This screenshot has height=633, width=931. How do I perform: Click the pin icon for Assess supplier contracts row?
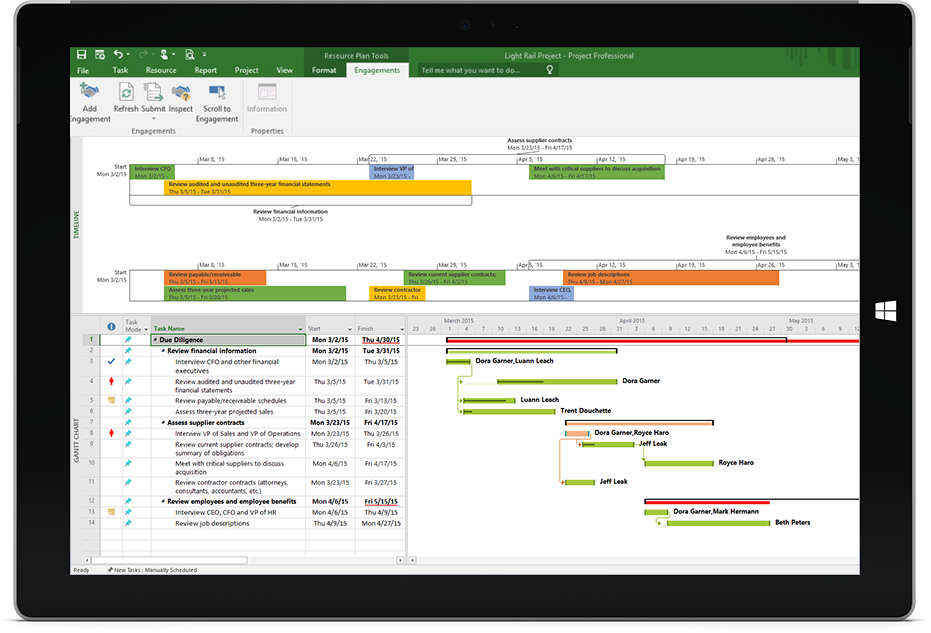128,422
